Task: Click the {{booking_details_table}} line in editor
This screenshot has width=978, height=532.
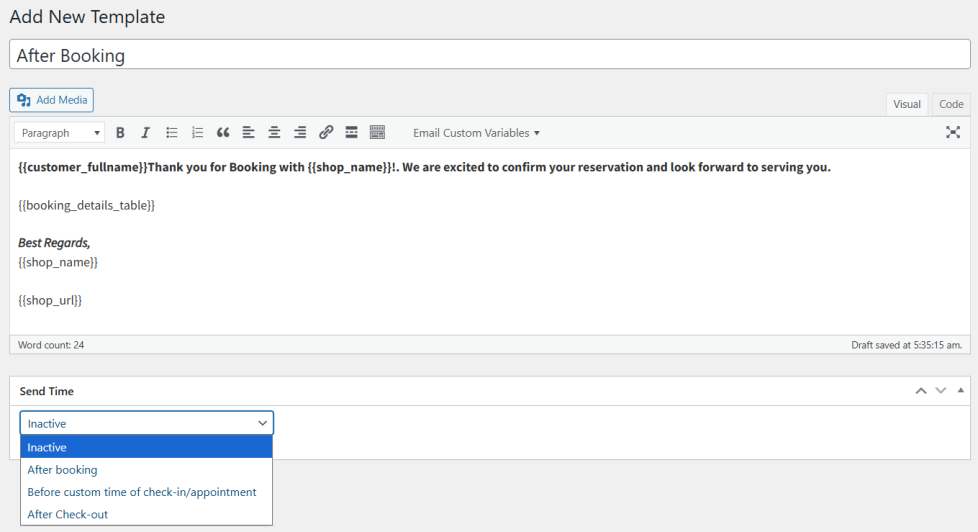Action: point(87,205)
